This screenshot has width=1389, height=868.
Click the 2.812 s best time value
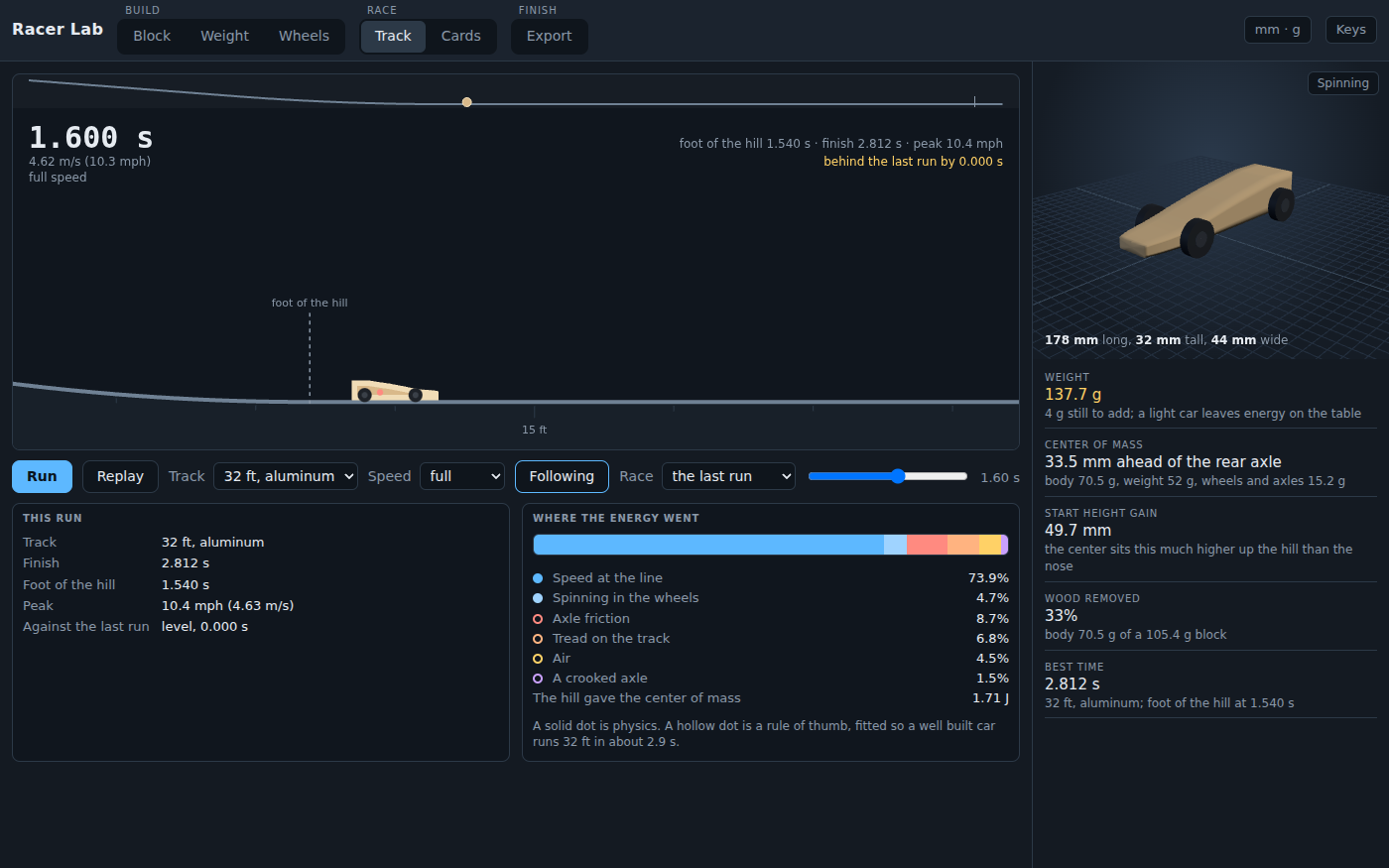(x=1073, y=684)
